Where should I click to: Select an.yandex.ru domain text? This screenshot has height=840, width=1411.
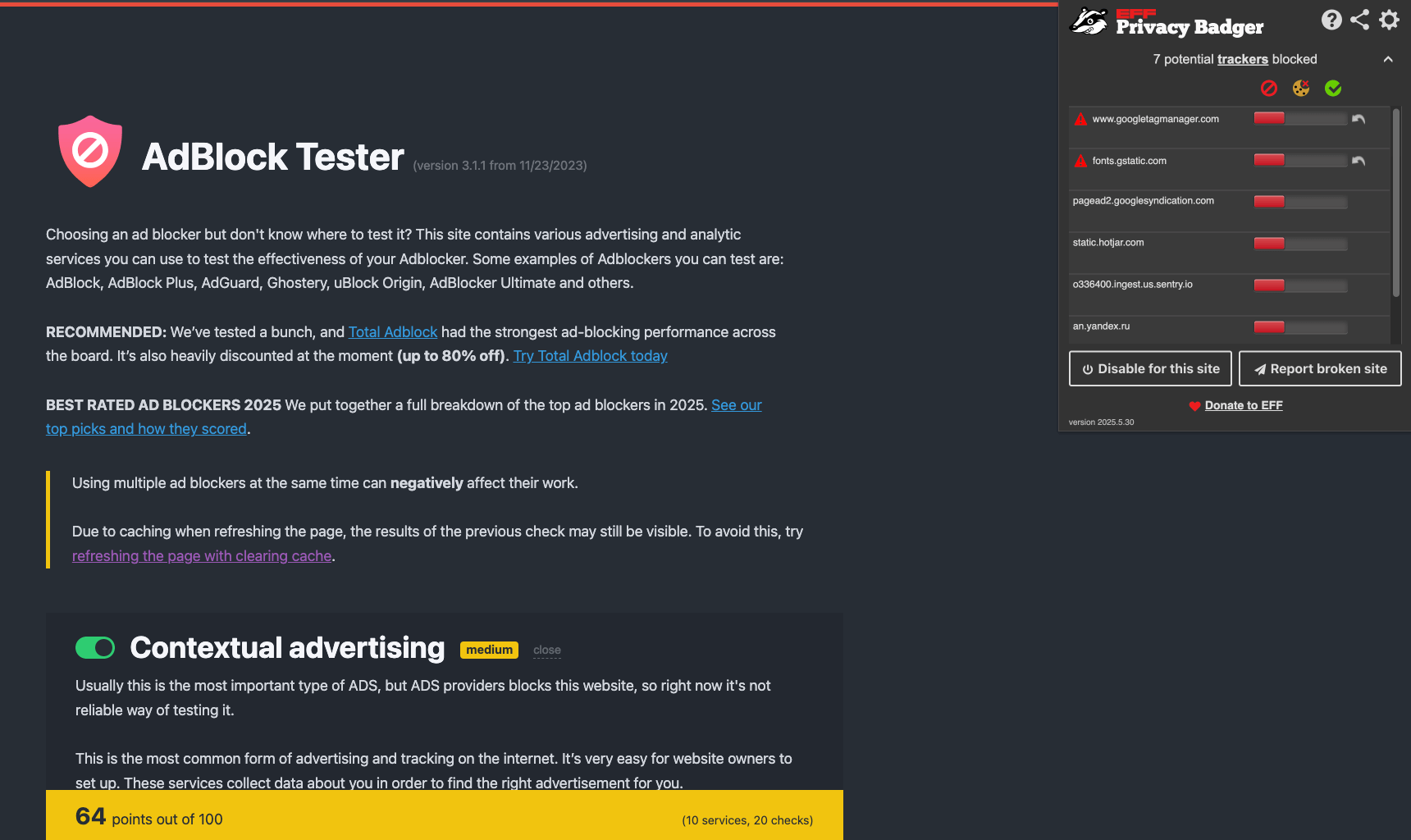coord(1102,326)
